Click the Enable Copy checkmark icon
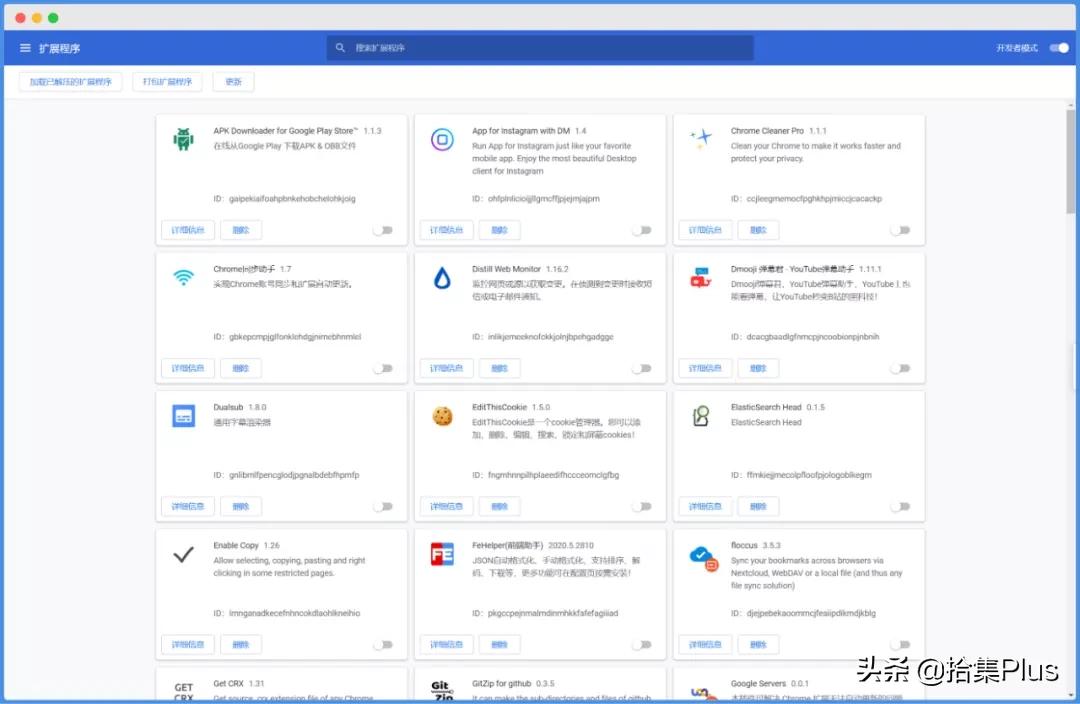The image size is (1080, 704). tap(183, 555)
